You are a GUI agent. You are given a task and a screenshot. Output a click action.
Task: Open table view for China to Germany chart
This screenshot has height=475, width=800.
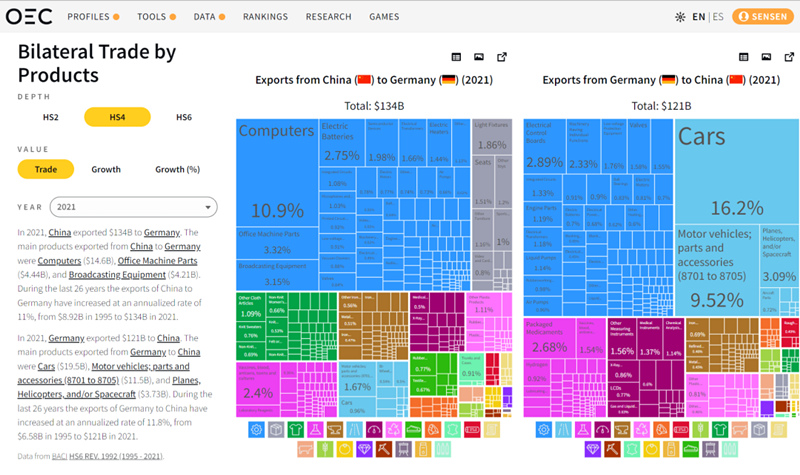click(x=456, y=58)
